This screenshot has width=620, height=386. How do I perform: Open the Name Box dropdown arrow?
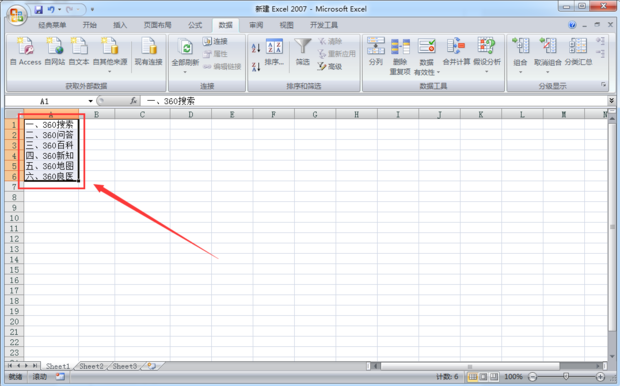(91, 101)
